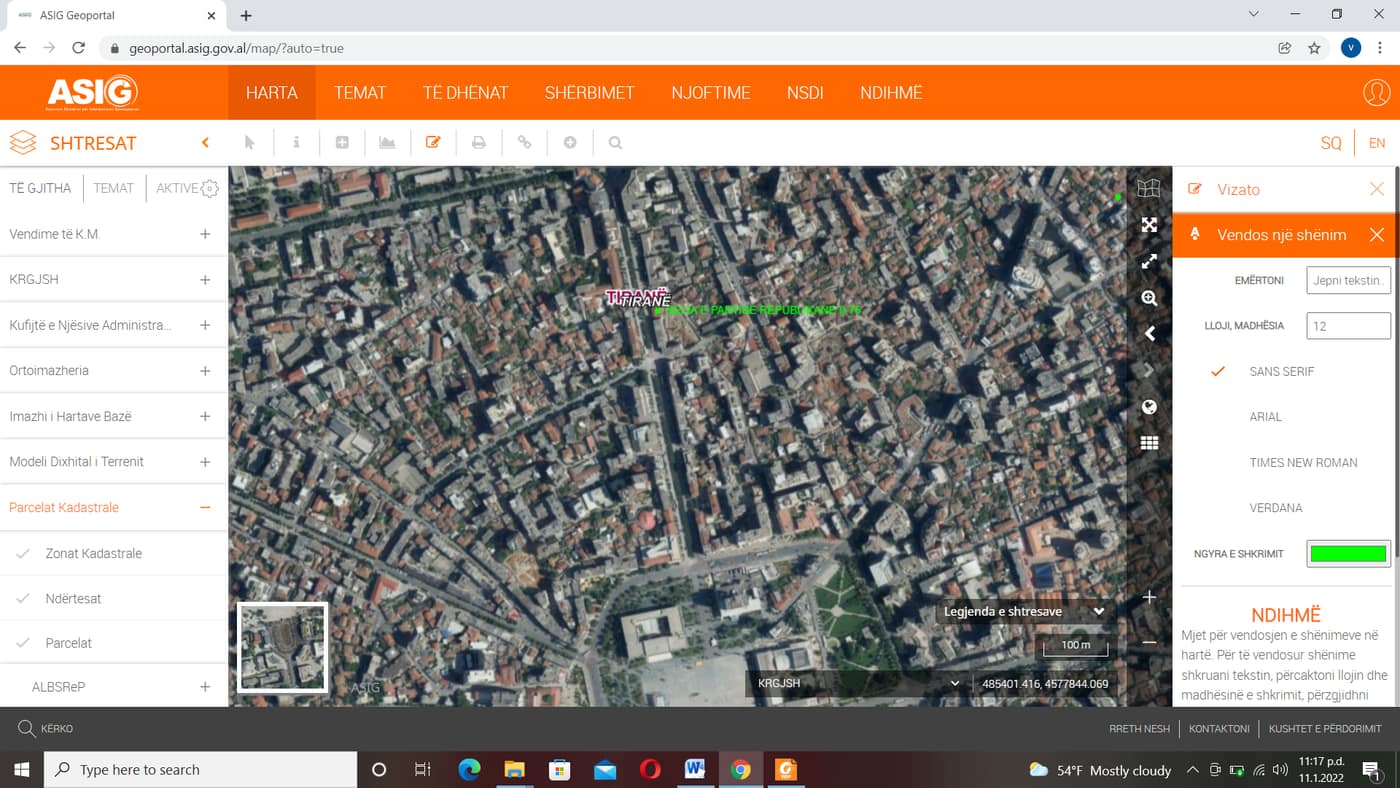This screenshot has height=788, width=1400.
Task: Open the grid icon on the map toolbar
Action: [x=1149, y=443]
